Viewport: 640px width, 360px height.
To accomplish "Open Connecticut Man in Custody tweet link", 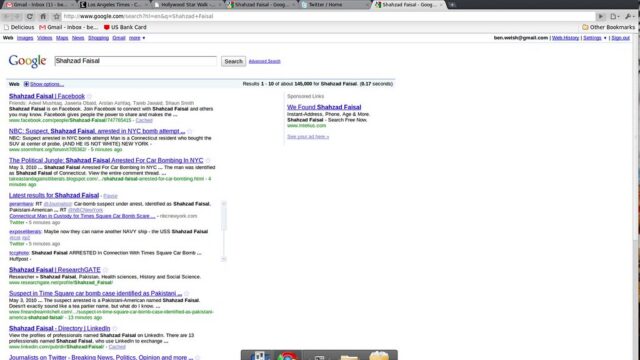I will [x=82, y=216].
